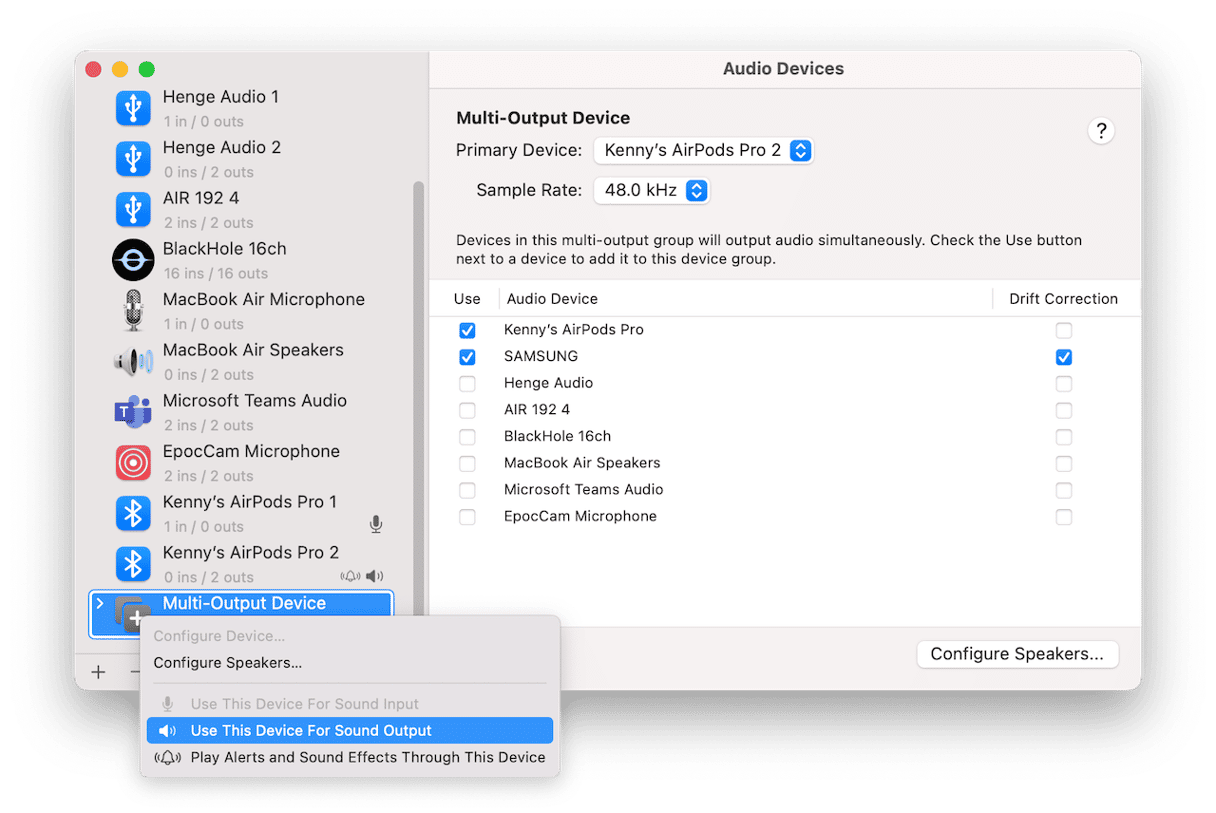The height and width of the screenshot is (813, 1216).
Task: Uncheck the Use box for SAMSUNG
Action: [x=467, y=357]
